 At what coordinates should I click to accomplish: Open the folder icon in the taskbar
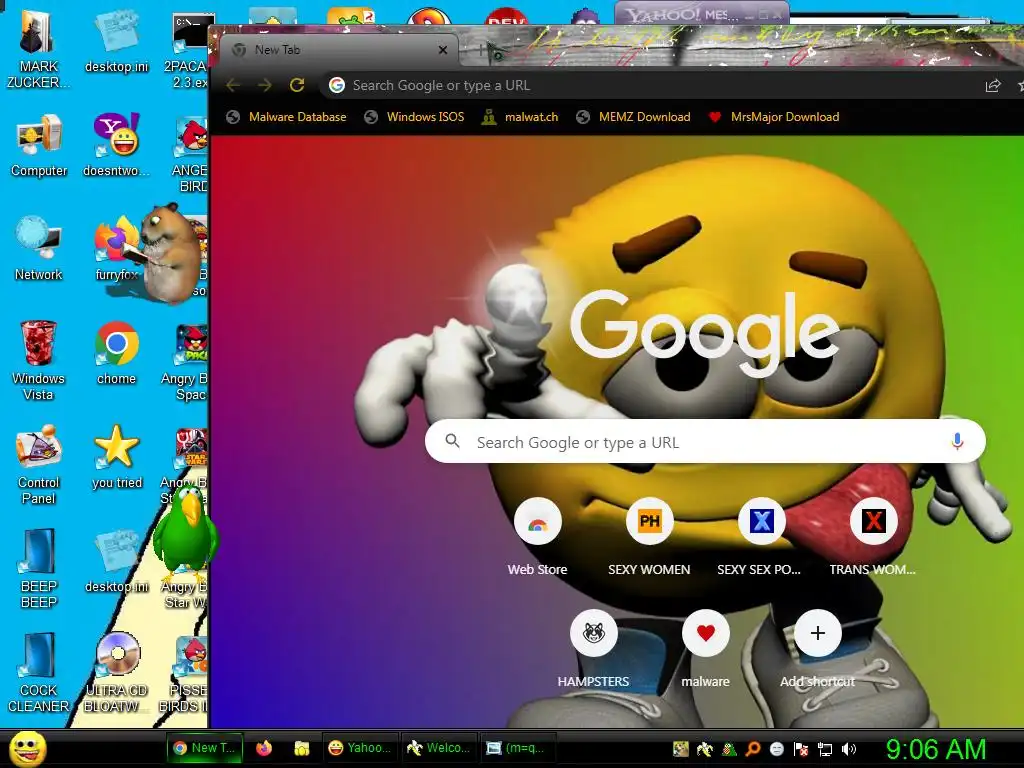pos(301,748)
